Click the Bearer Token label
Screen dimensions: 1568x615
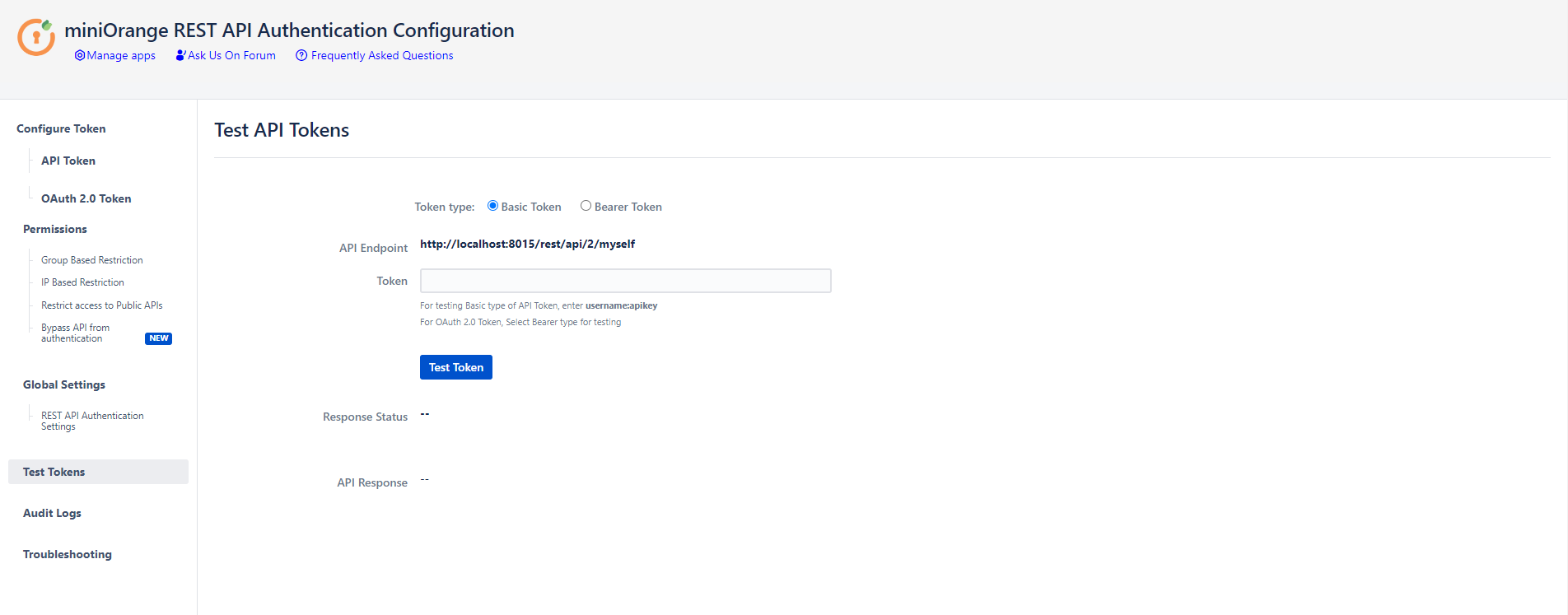628,207
